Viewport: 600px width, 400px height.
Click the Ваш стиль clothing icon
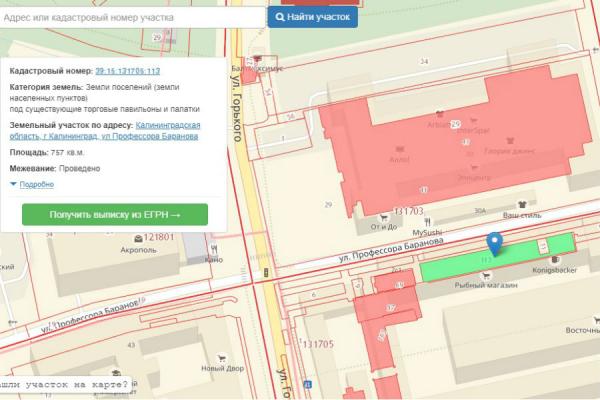(x=520, y=204)
